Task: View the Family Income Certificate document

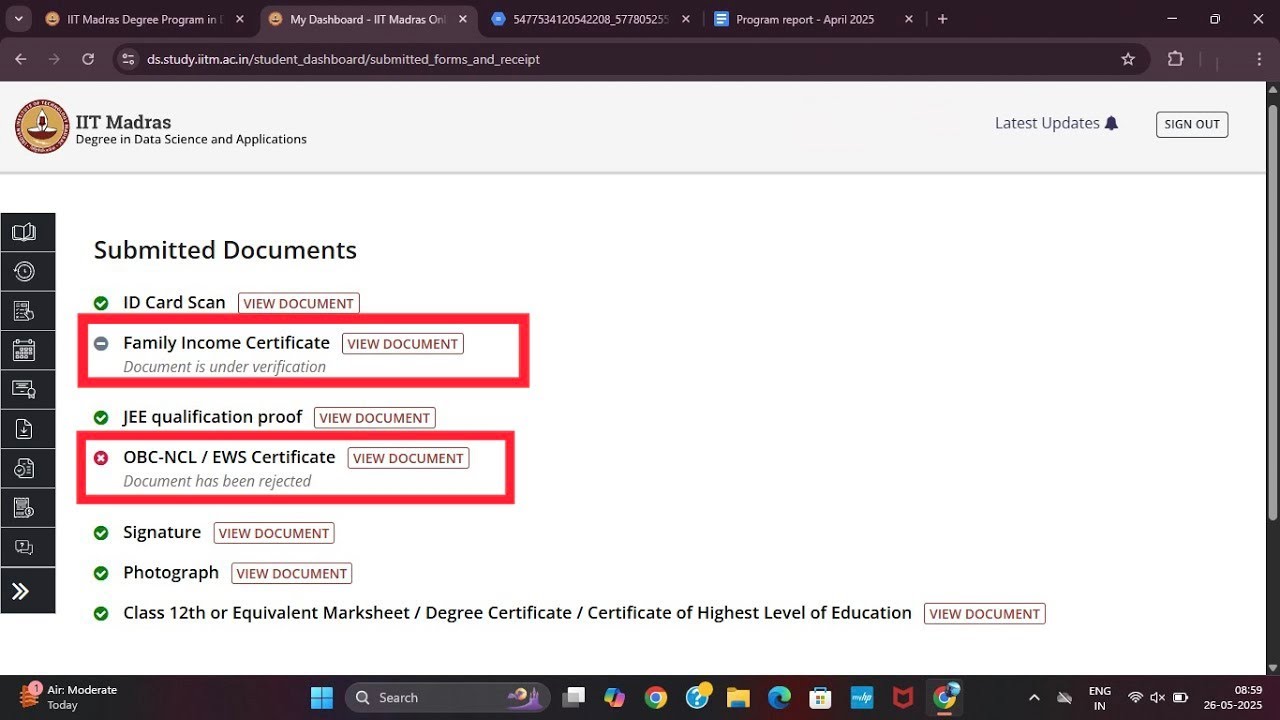Action: tap(403, 343)
